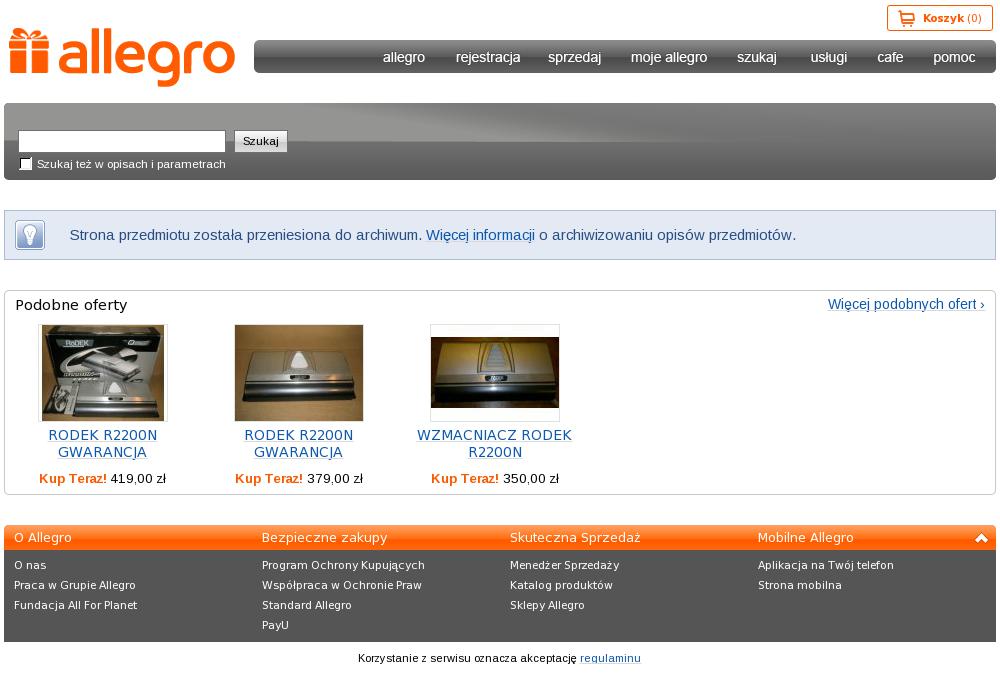Viewport: 1000px width, 678px height.
Task: Open the Koszyk shopping cart
Action: click(939, 18)
